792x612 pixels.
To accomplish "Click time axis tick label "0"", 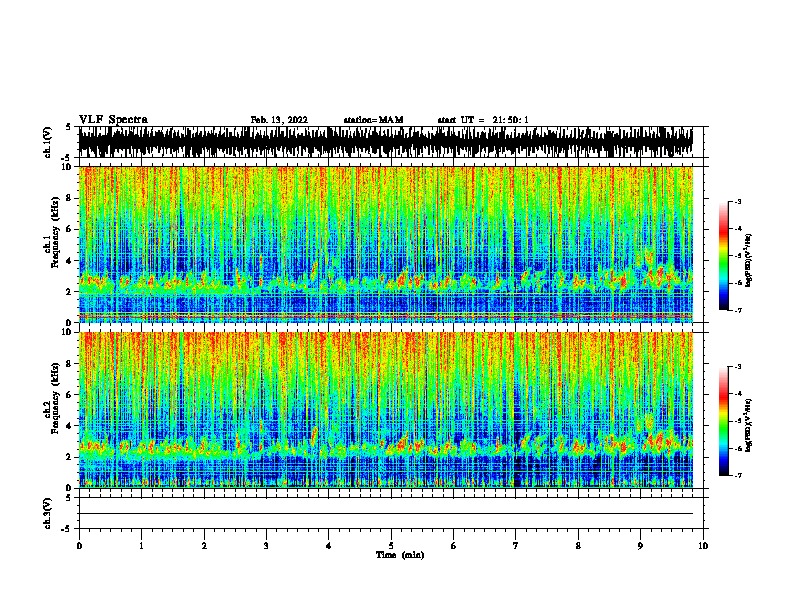I will click(79, 546).
